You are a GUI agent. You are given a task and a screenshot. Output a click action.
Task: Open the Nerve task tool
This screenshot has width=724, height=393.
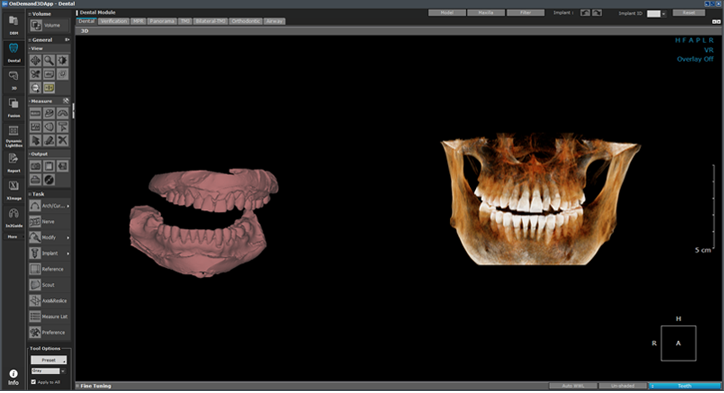pyautogui.click(x=49, y=222)
